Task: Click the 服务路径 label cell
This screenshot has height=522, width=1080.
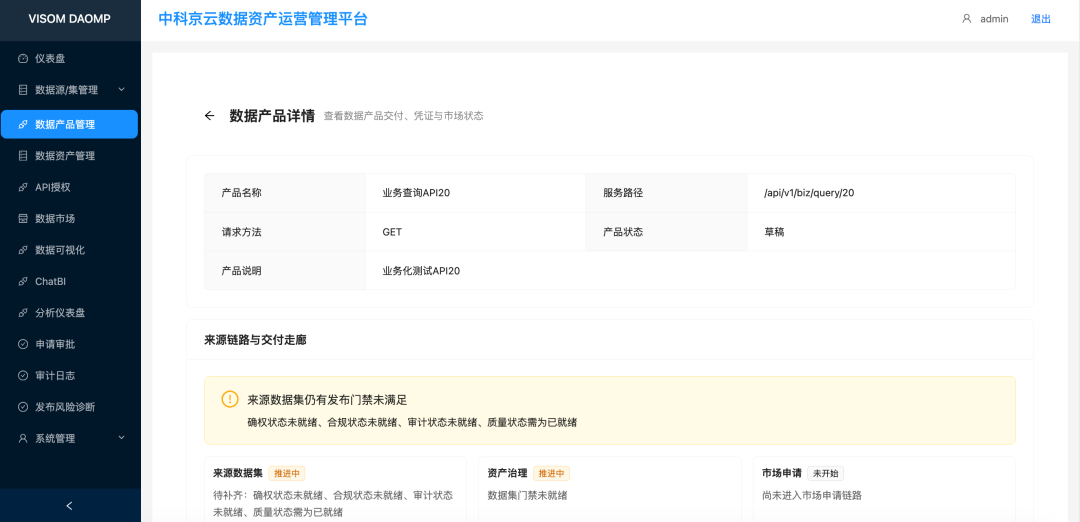Action: coord(667,193)
